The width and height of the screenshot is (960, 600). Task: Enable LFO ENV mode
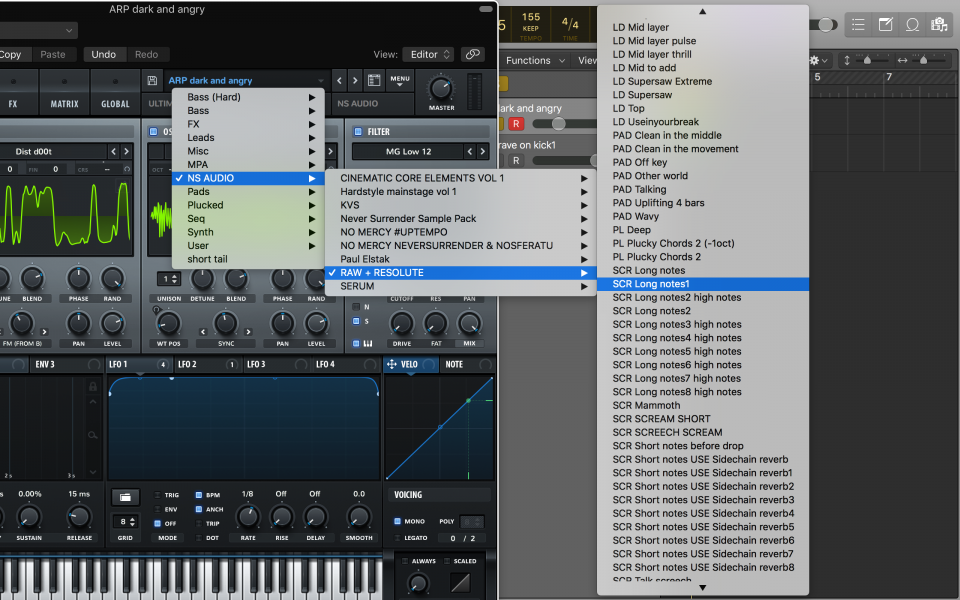tap(157, 509)
